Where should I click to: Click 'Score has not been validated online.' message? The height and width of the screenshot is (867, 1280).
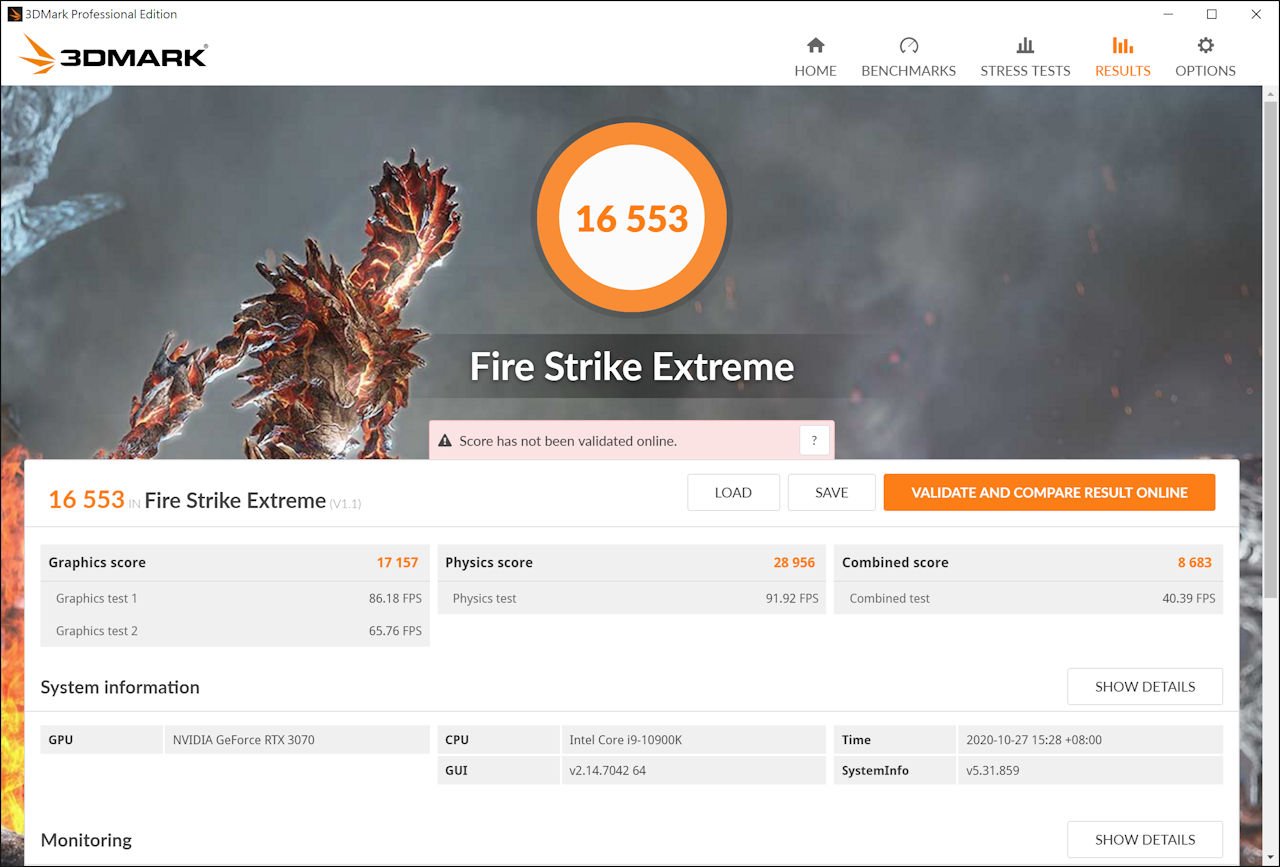[x=568, y=441]
